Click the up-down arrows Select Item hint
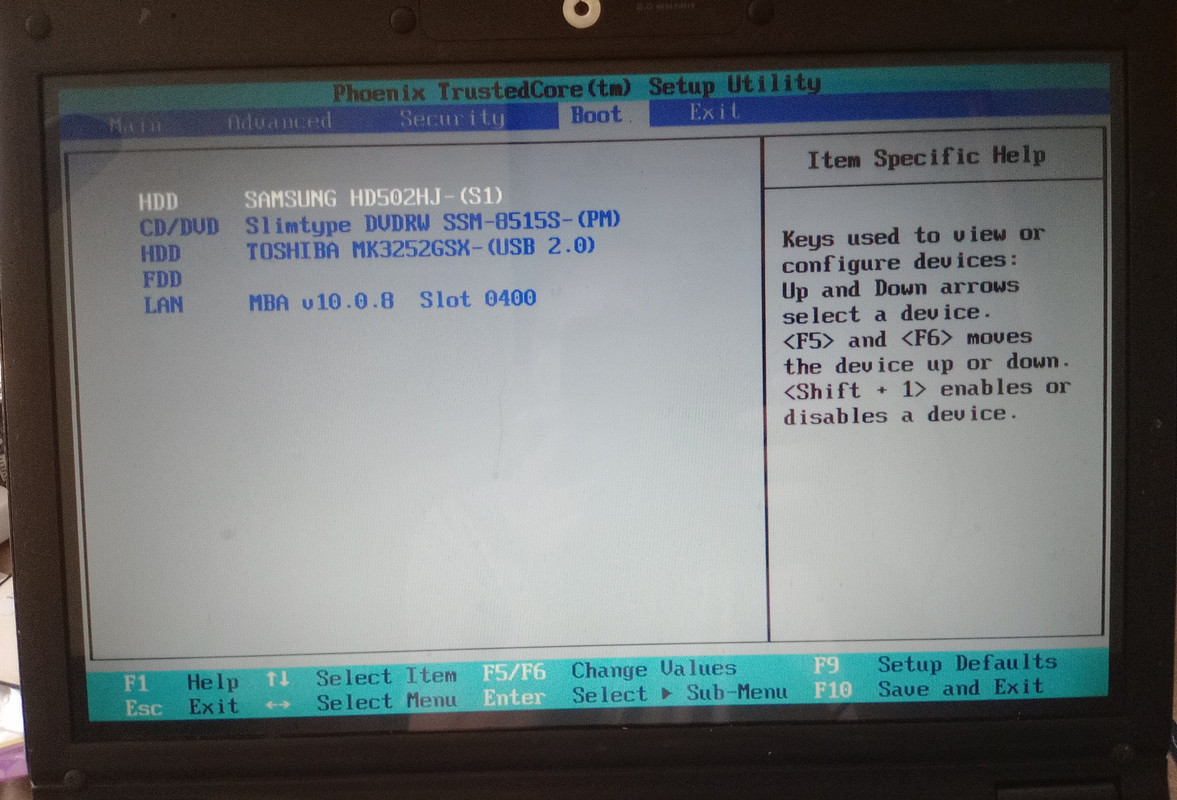The width and height of the screenshot is (1177, 800). point(361,678)
